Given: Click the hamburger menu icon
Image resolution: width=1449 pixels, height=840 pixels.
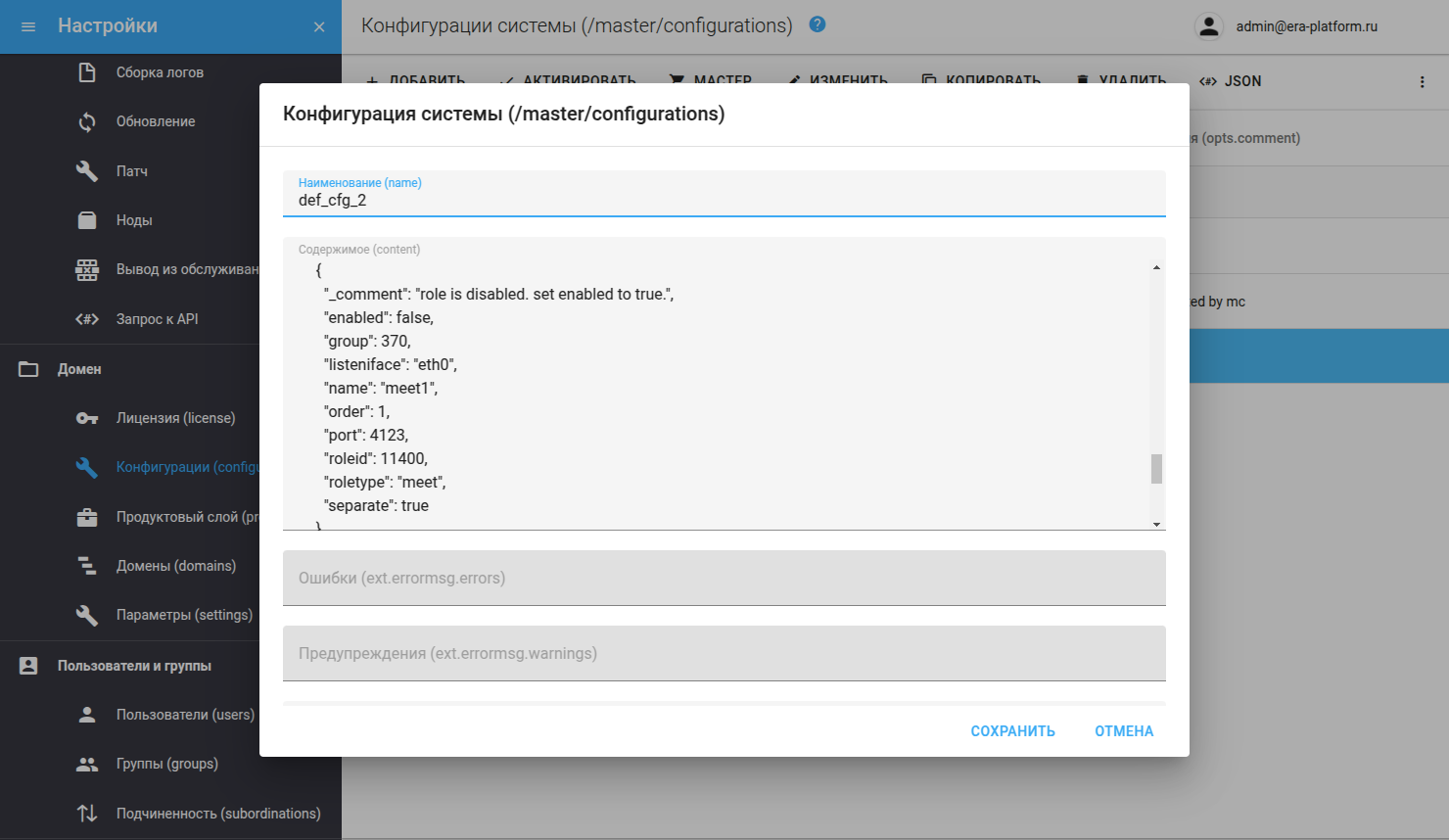Looking at the screenshot, I should (27, 26).
